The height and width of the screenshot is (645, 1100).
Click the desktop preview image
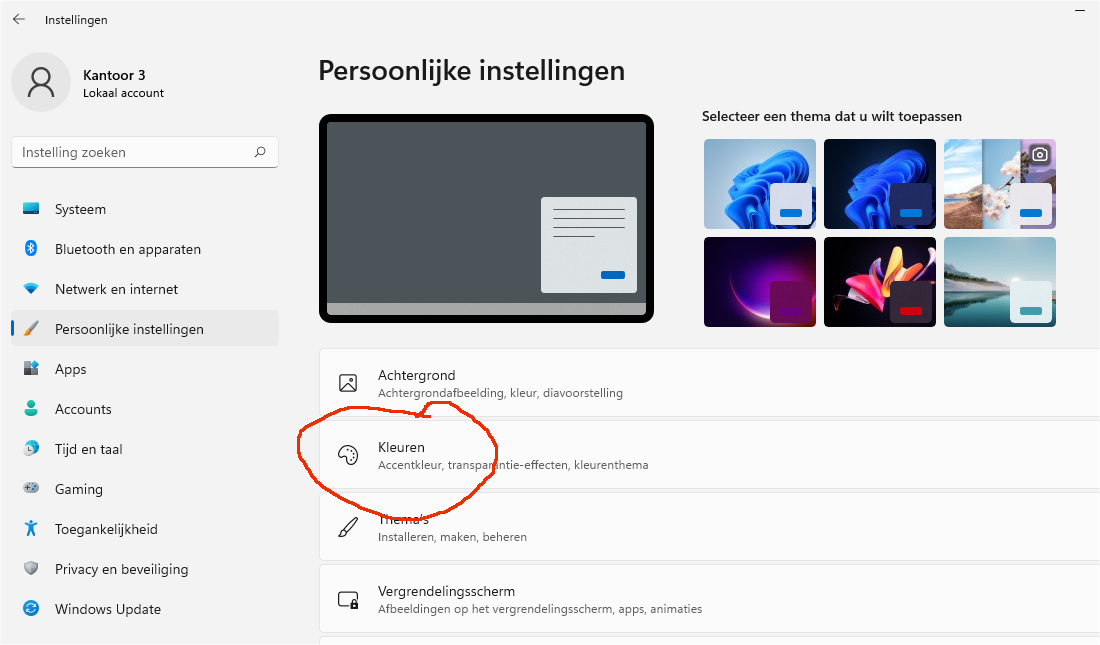click(x=486, y=218)
